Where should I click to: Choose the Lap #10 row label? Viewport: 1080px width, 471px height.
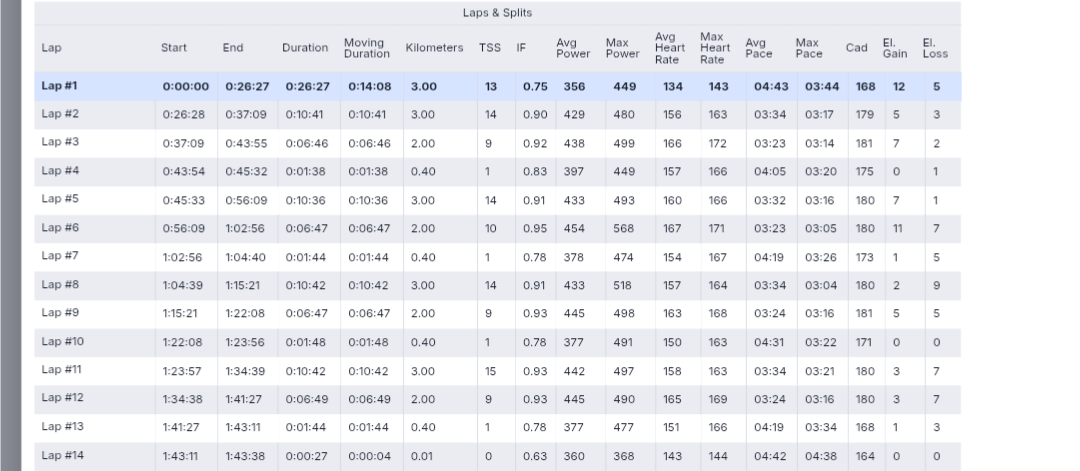point(63,342)
